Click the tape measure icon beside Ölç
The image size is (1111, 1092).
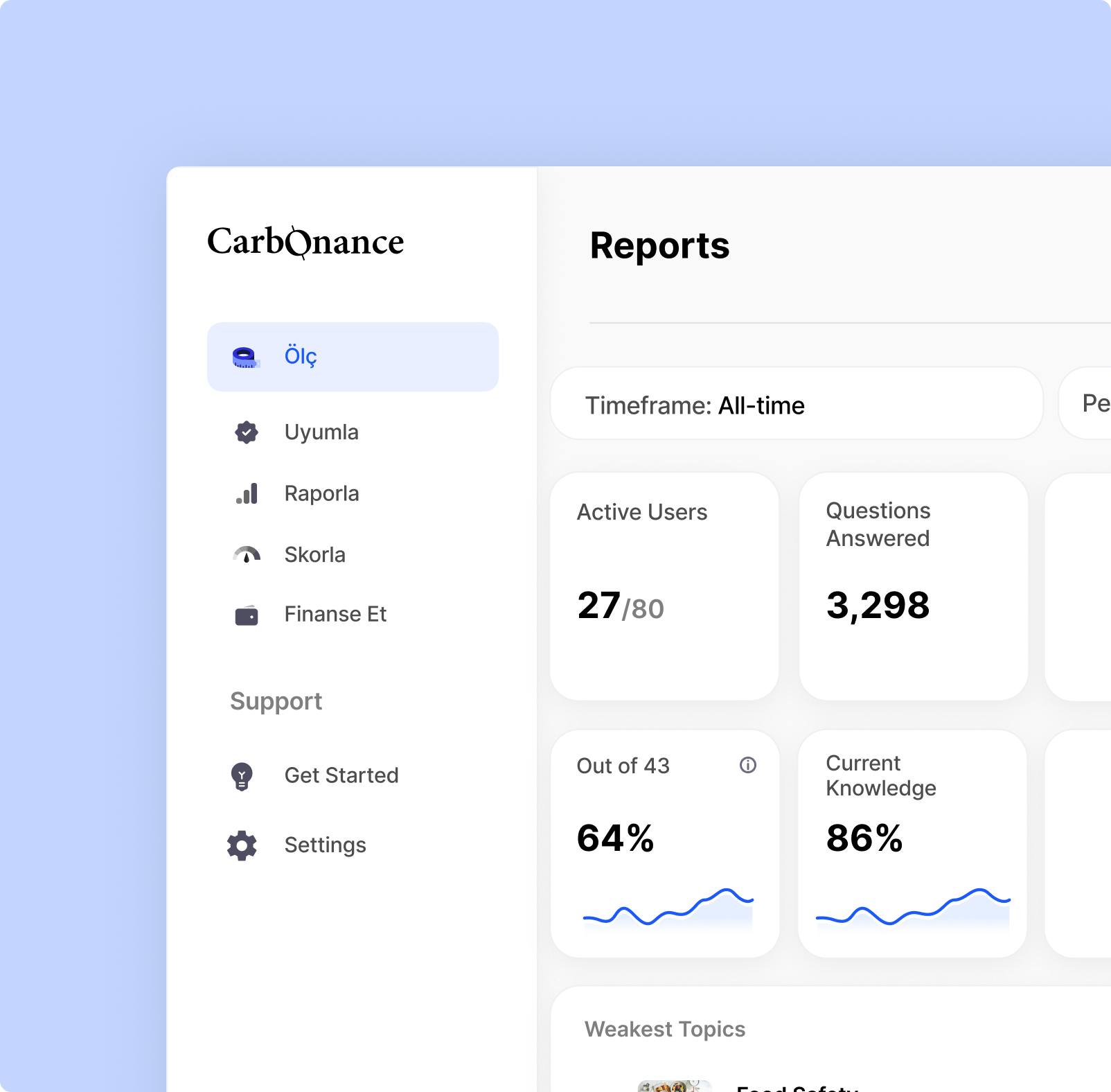tap(245, 357)
